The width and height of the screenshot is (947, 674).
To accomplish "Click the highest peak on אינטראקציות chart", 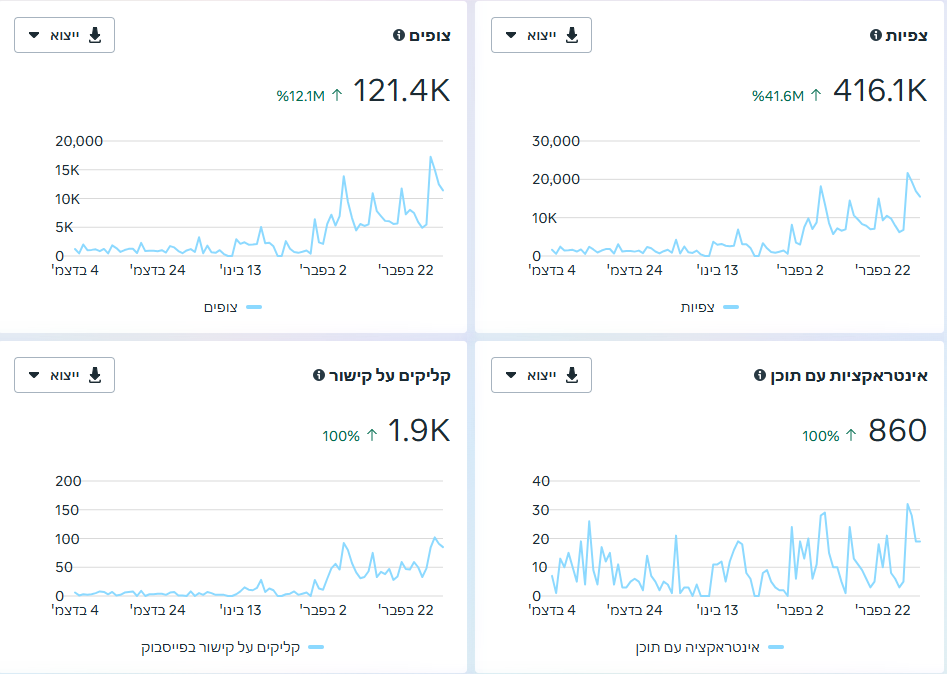I will point(908,504).
